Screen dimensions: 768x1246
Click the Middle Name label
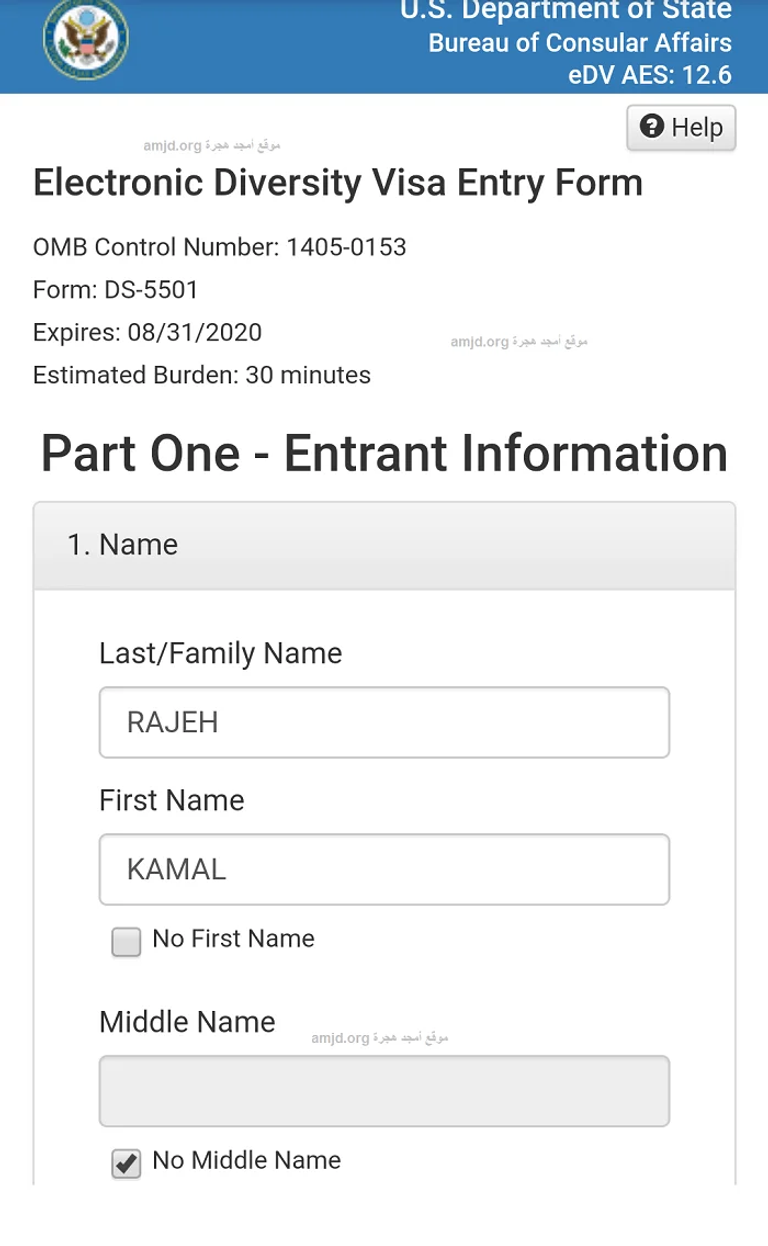pos(187,1022)
